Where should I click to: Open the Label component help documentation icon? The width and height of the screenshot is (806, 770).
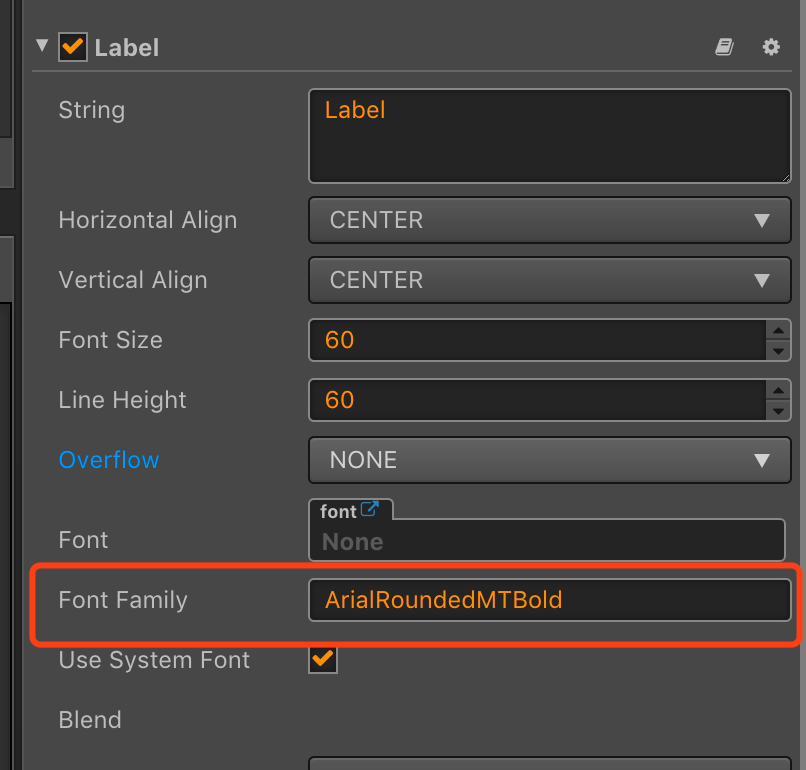click(725, 47)
